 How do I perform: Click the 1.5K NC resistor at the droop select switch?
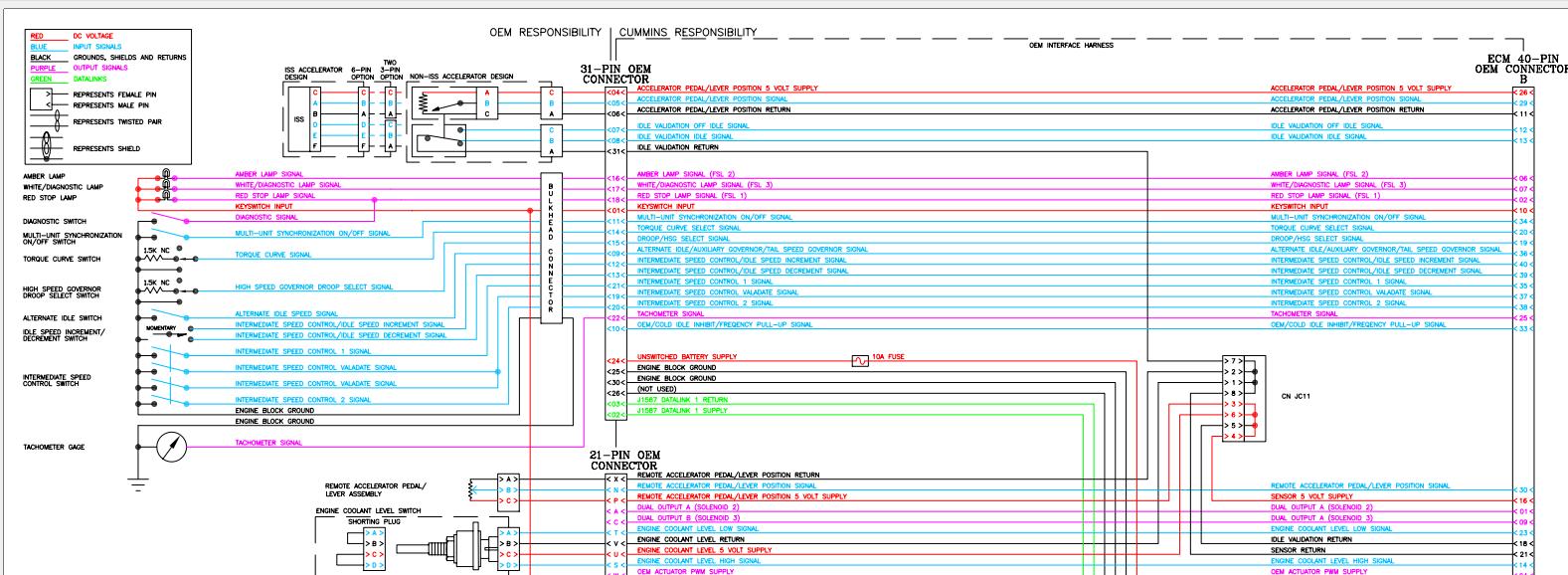[153, 292]
